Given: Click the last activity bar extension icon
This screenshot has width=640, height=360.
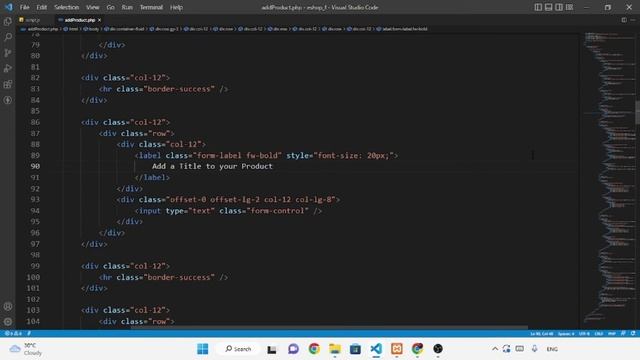Looking at the screenshot, I should (x=8, y=100).
